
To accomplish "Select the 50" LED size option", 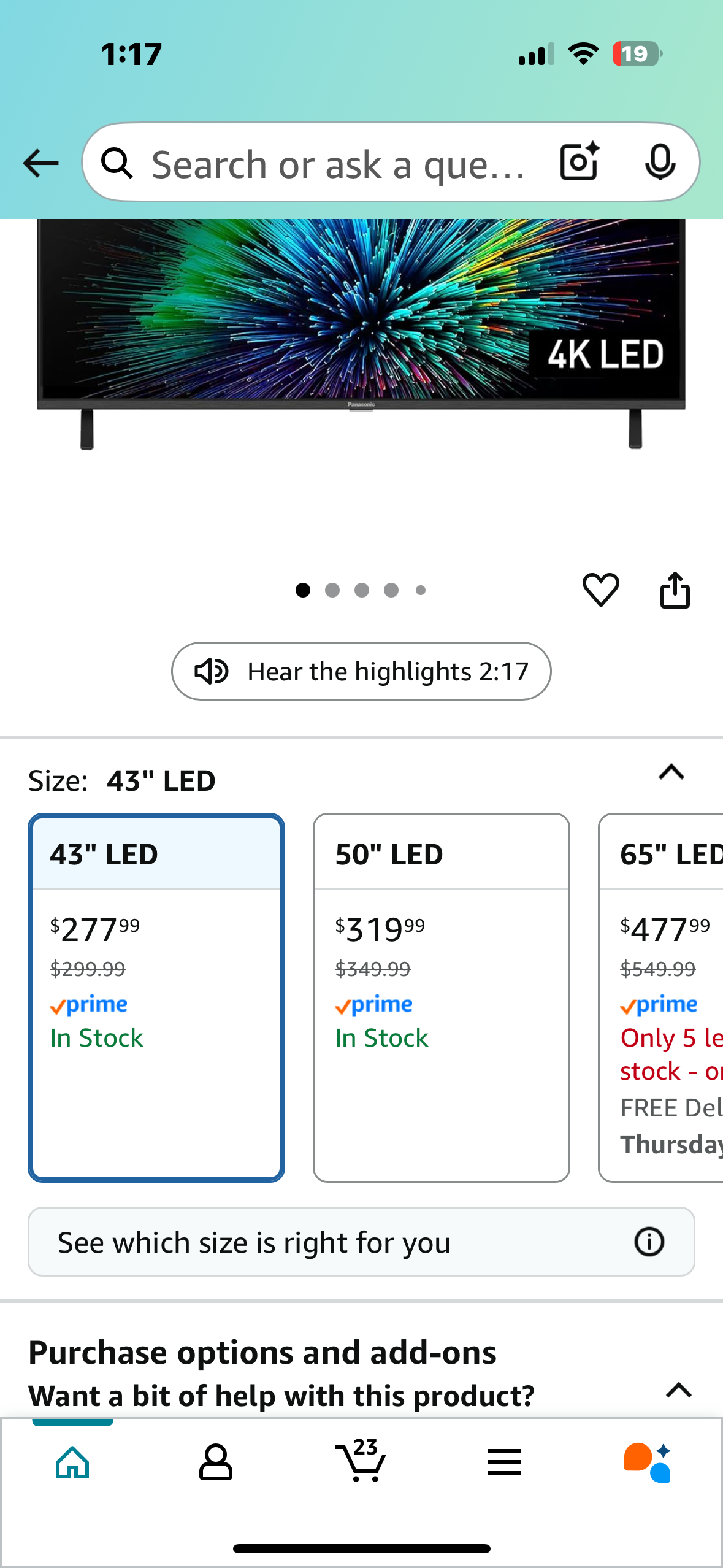I will [442, 997].
